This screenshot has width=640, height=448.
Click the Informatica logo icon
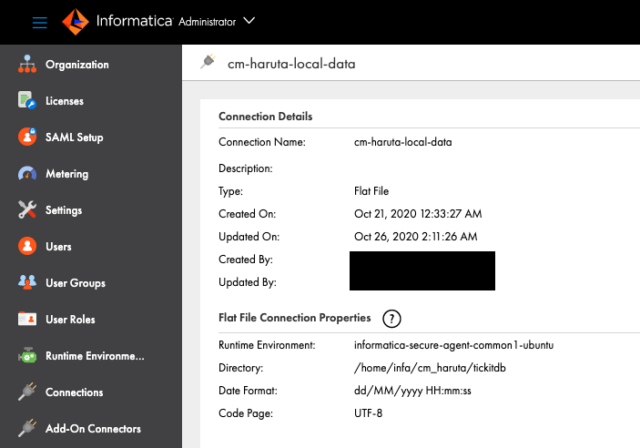pos(76,21)
